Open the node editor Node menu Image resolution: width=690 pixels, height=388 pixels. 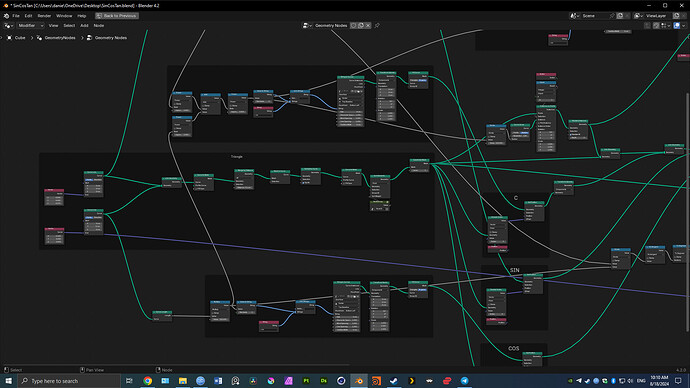(99, 26)
